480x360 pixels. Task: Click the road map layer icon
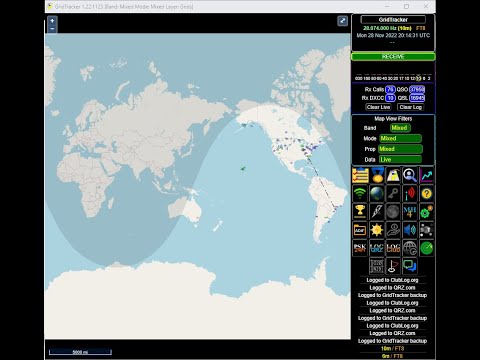tap(393, 175)
